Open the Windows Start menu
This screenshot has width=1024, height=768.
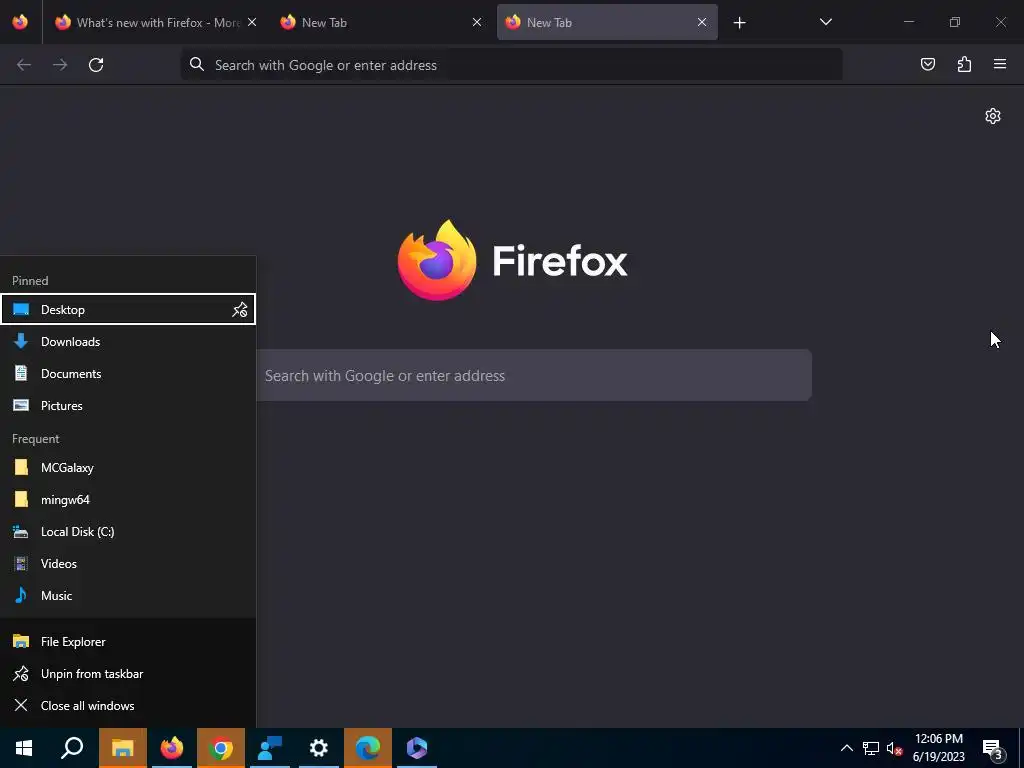click(24, 748)
